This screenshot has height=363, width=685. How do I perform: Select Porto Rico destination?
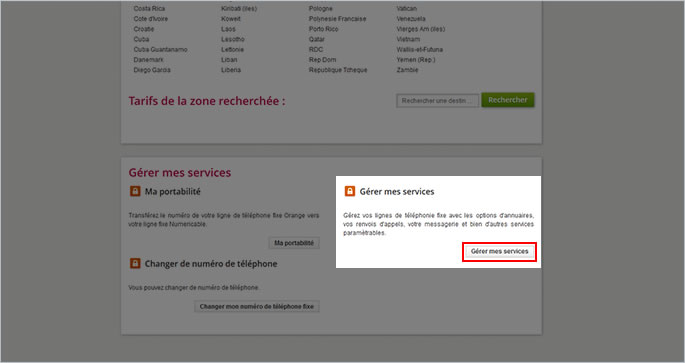(x=323, y=29)
